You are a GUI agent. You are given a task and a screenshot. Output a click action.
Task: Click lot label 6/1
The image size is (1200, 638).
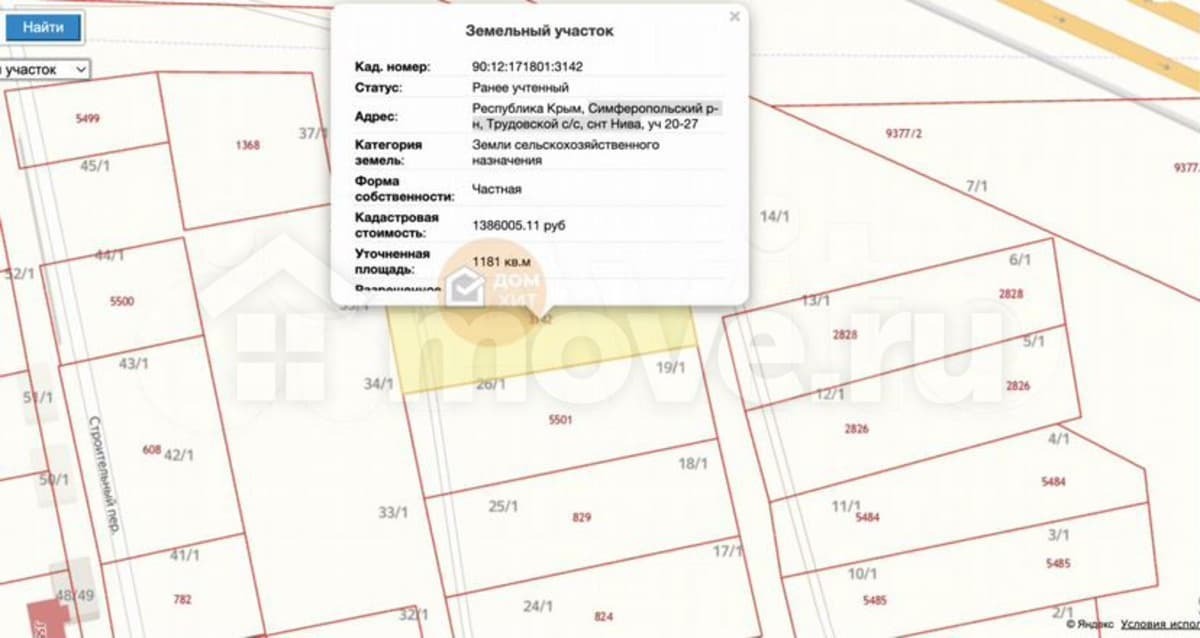[x=1019, y=260]
